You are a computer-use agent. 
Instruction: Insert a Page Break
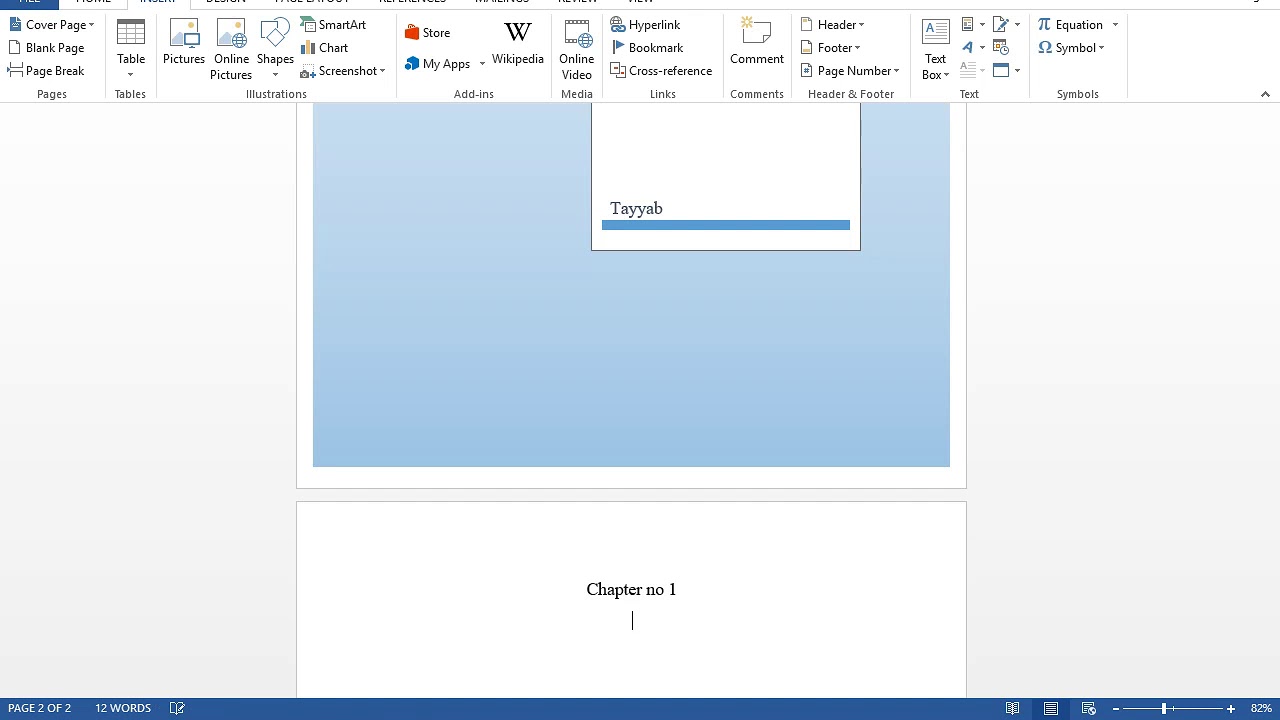(46, 70)
